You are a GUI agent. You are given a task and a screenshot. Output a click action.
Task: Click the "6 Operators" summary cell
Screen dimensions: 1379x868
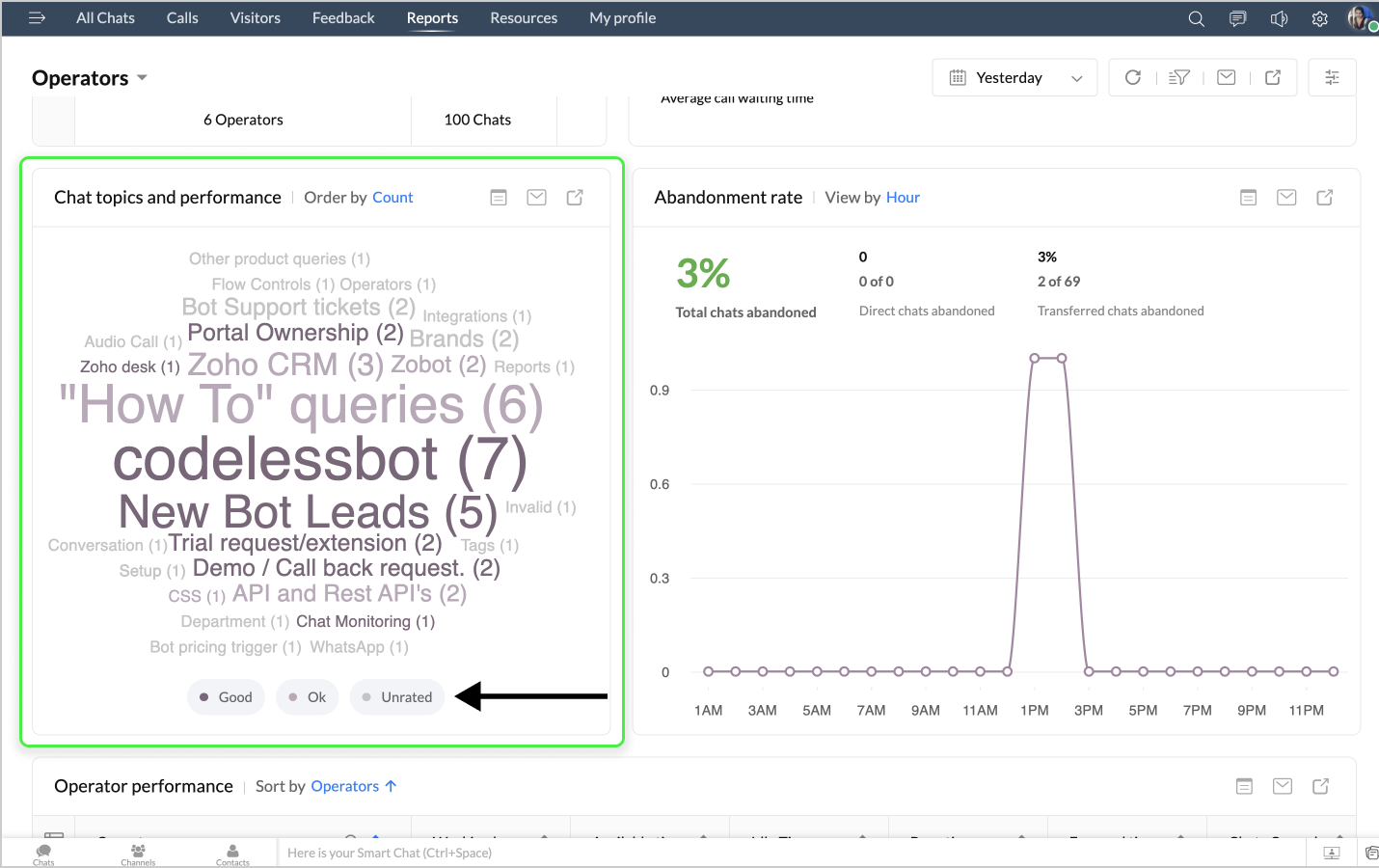click(243, 120)
